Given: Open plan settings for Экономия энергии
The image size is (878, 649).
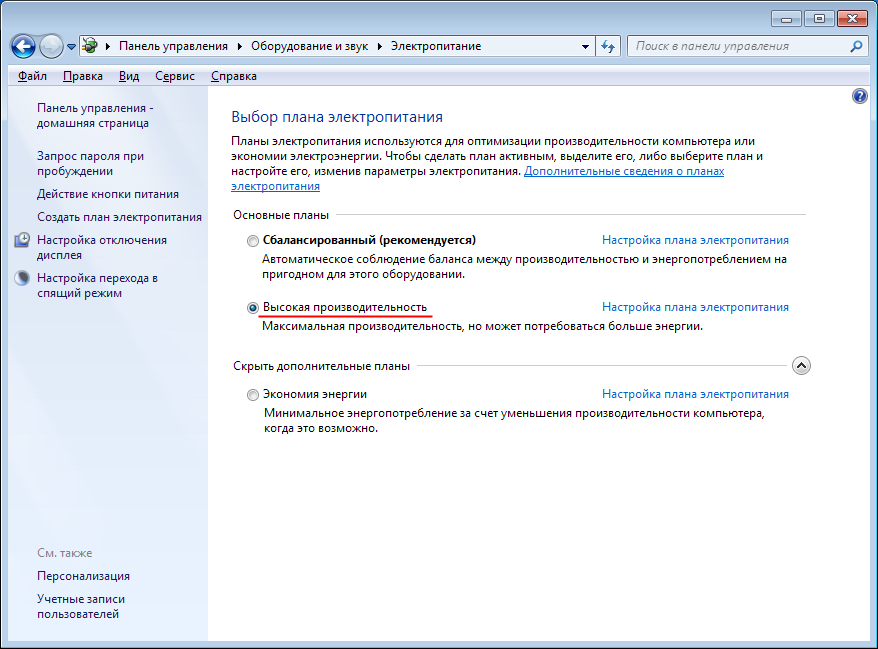Looking at the screenshot, I should (695, 394).
